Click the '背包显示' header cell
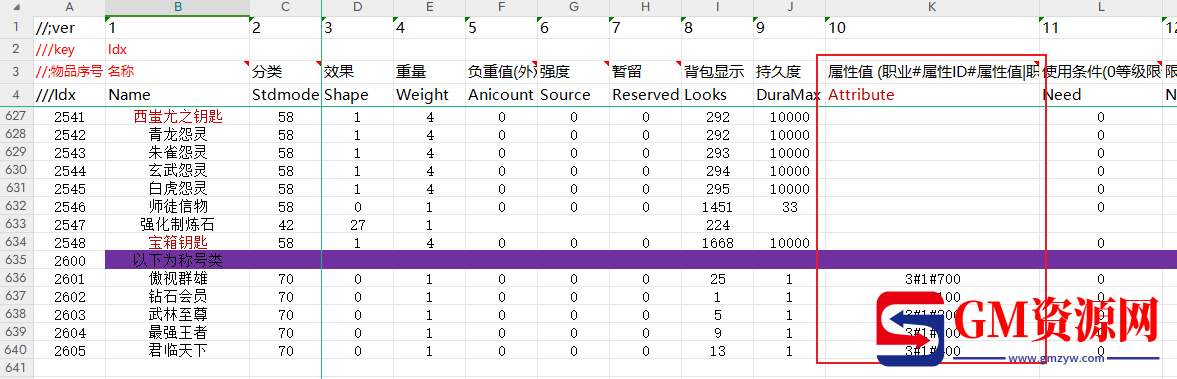The width and height of the screenshot is (1177, 379). coord(718,72)
